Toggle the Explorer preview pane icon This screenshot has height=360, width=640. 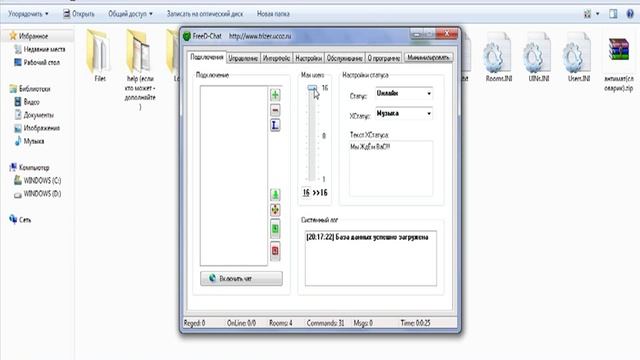click(613, 14)
